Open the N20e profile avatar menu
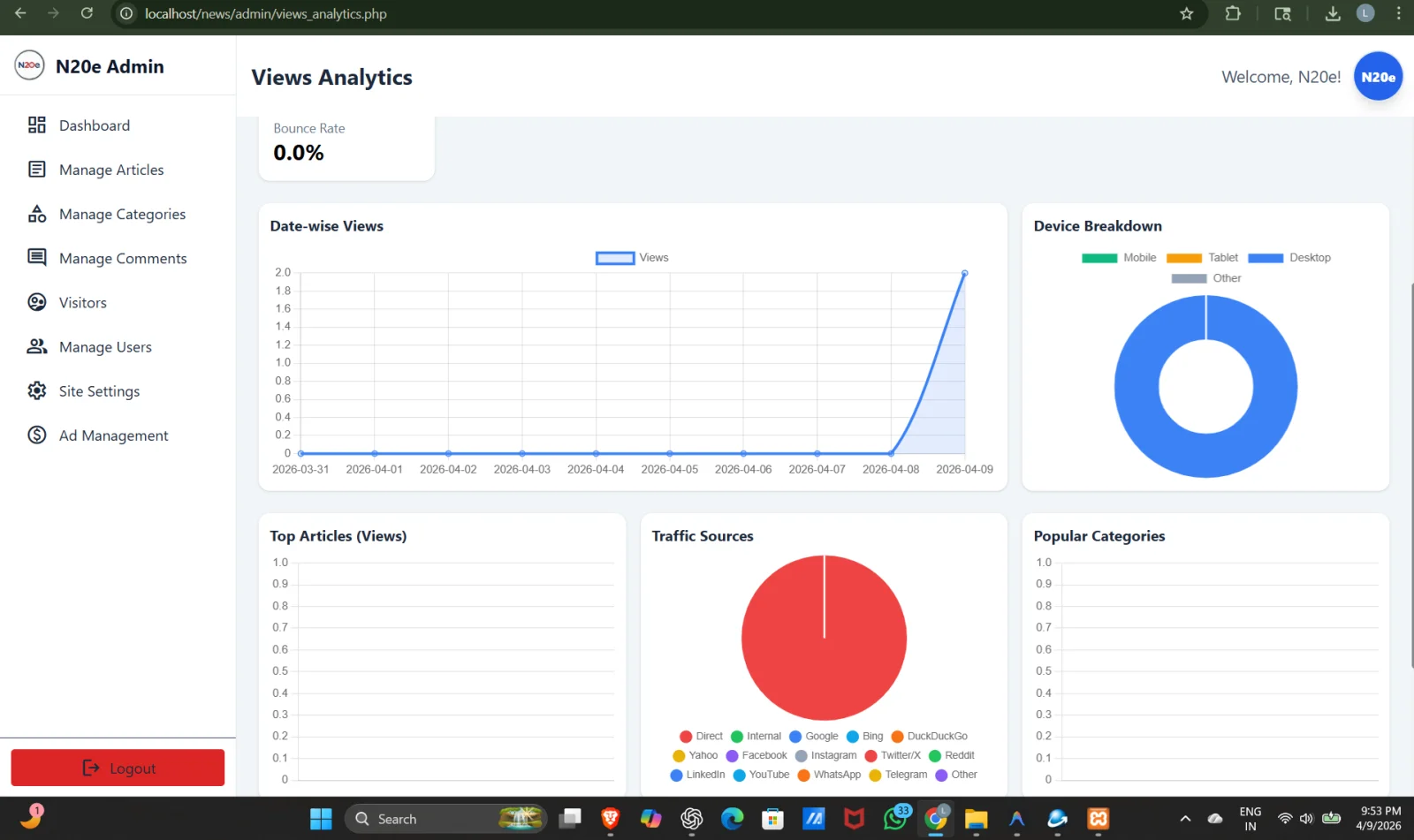The width and height of the screenshot is (1414, 840). [1377, 77]
